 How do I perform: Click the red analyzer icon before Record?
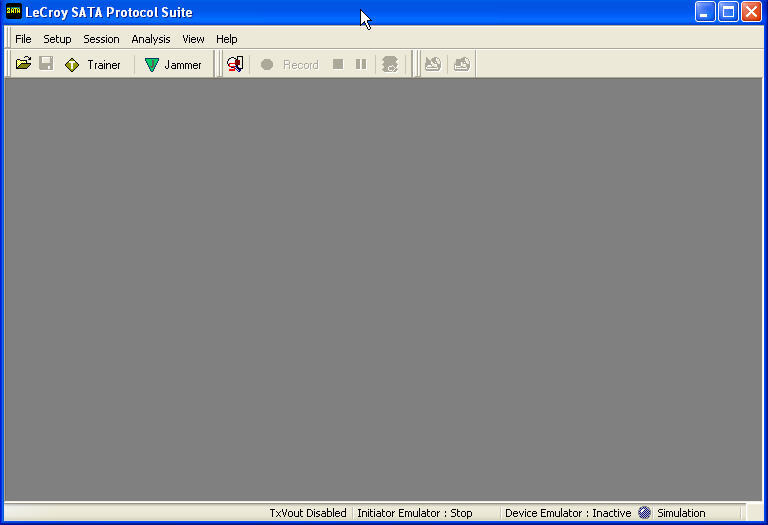(x=235, y=64)
